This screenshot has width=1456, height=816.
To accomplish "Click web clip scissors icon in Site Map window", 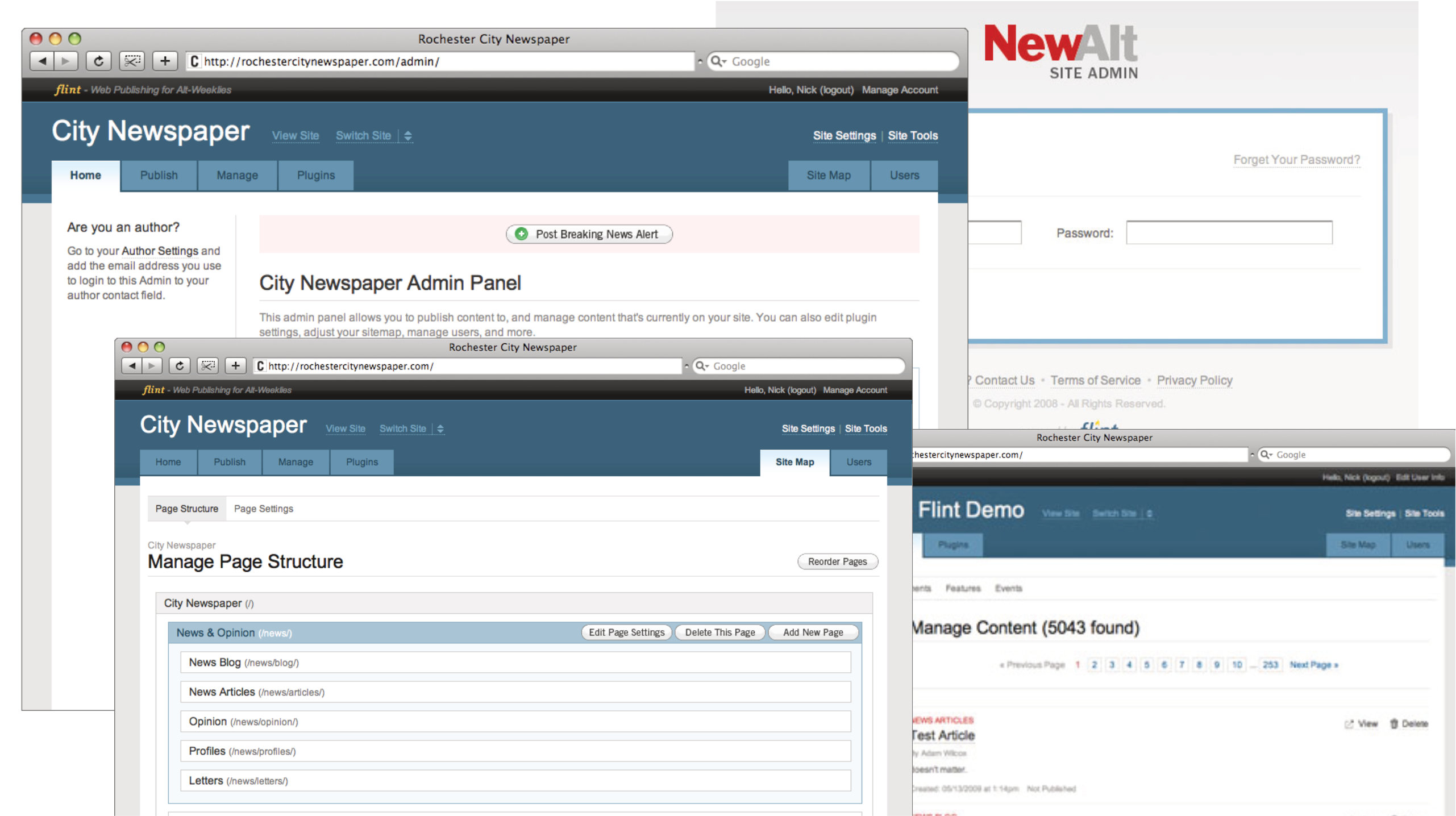I will coord(207,366).
